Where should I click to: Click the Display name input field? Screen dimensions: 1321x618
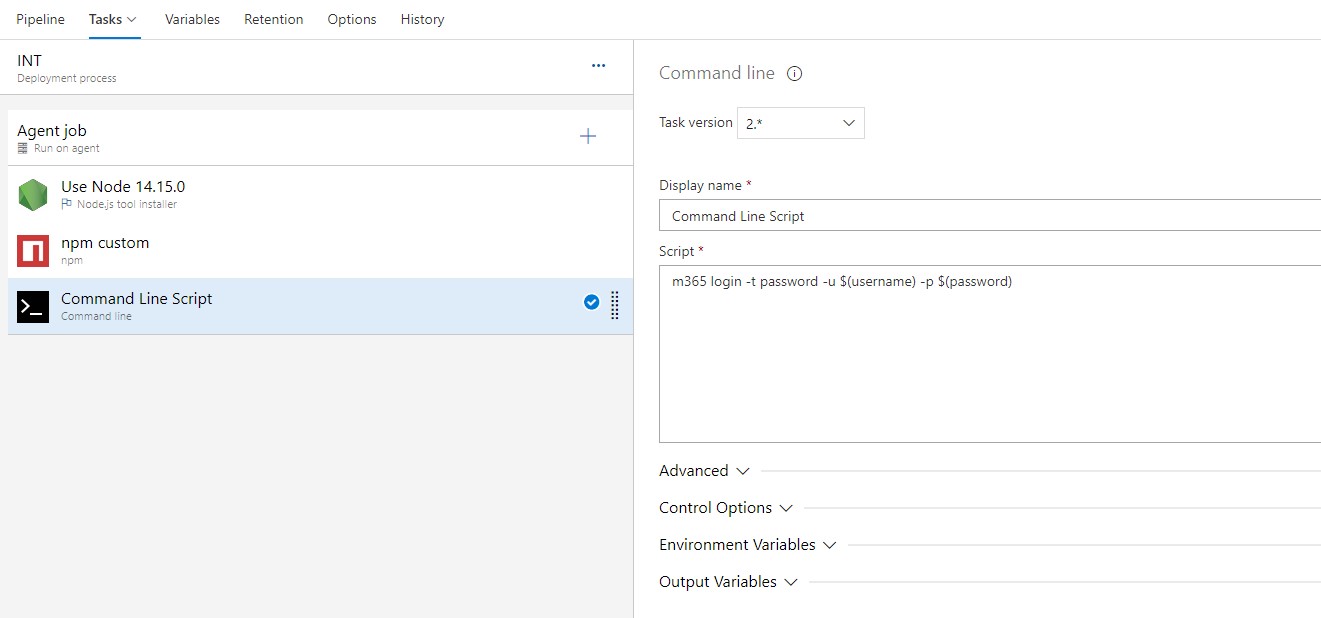tap(990, 216)
